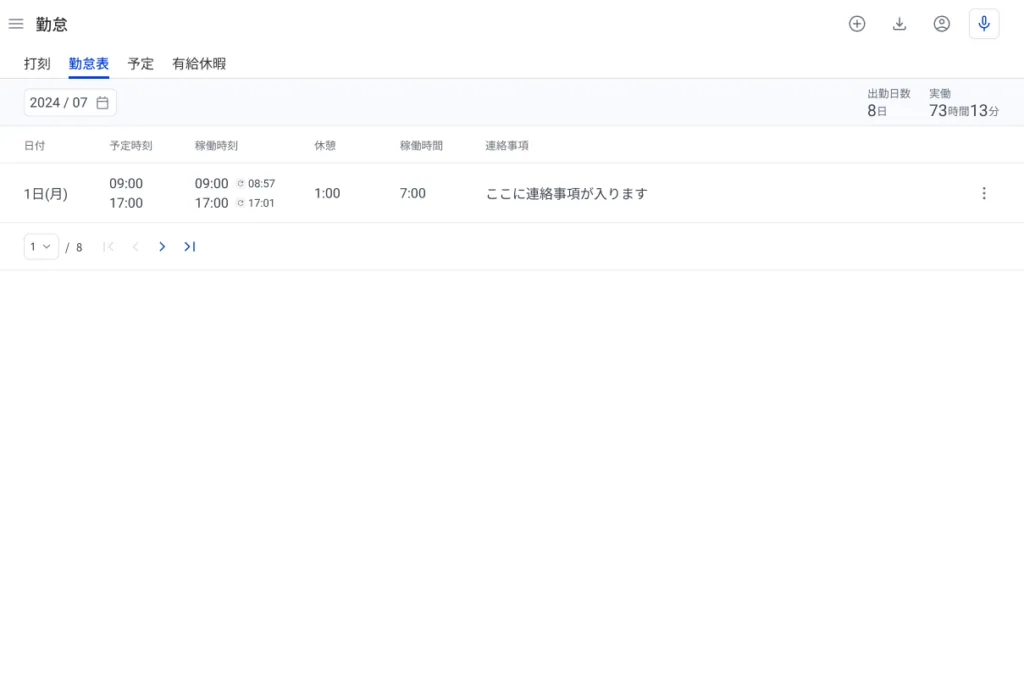Switch to the 打刻 tab

pos(37,64)
